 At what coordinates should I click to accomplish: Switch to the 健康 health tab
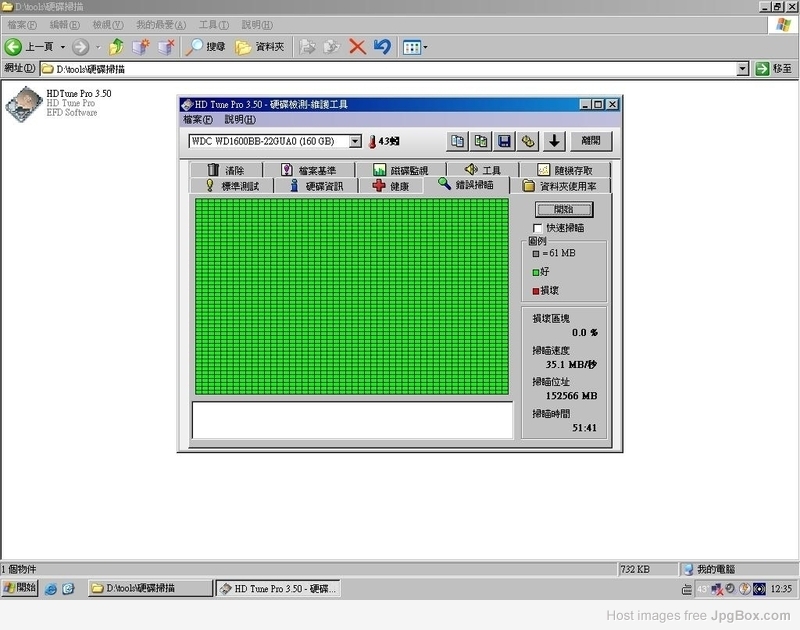pyautogui.click(x=390, y=186)
